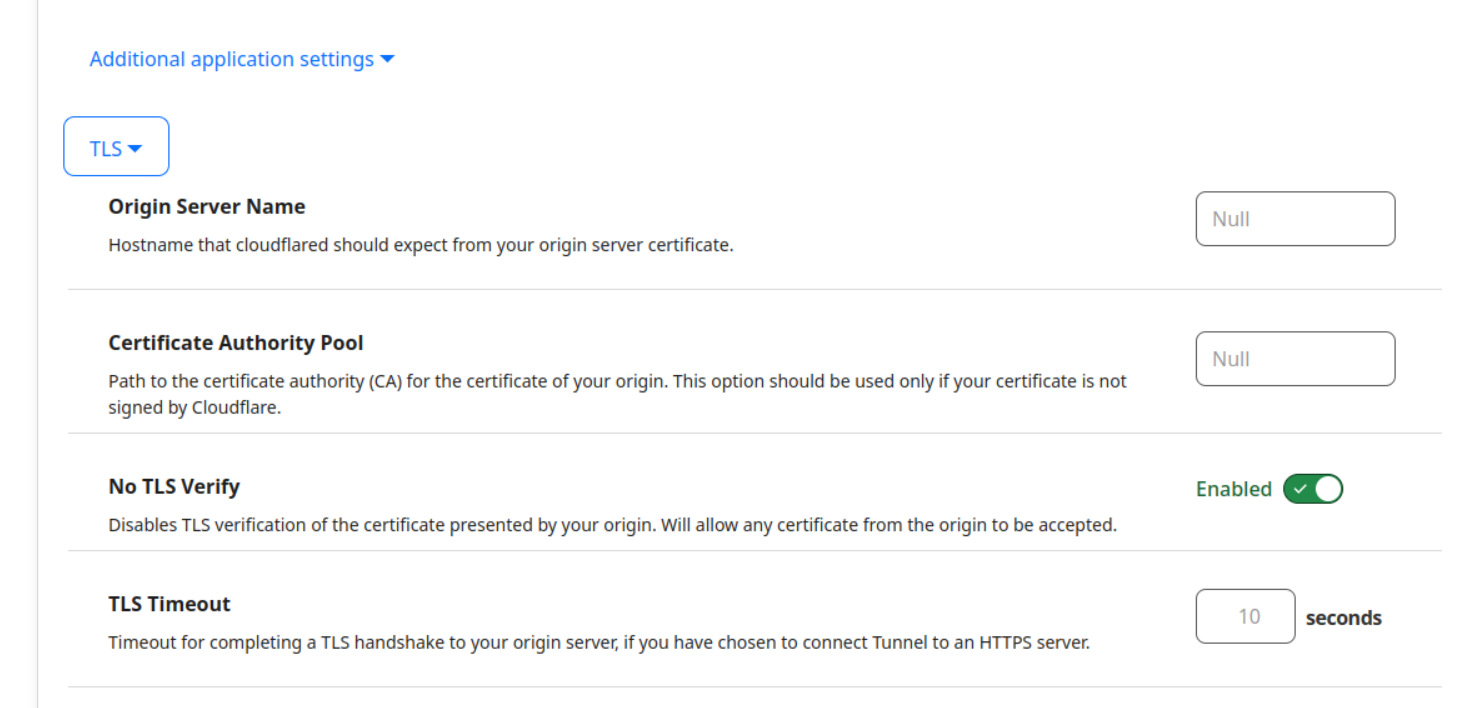Viewport: 1467px width, 708px height.
Task: Click the TLS Timeout heading
Action: [x=169, y=604]
